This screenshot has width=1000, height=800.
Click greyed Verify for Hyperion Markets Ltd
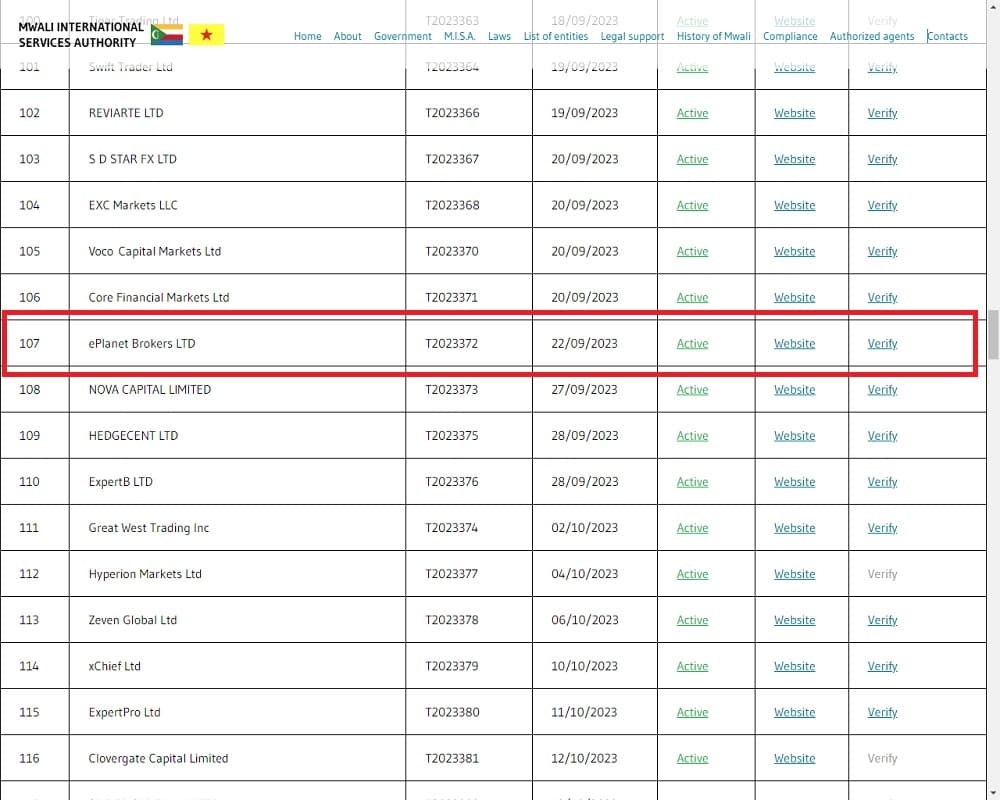pos(882,574)
